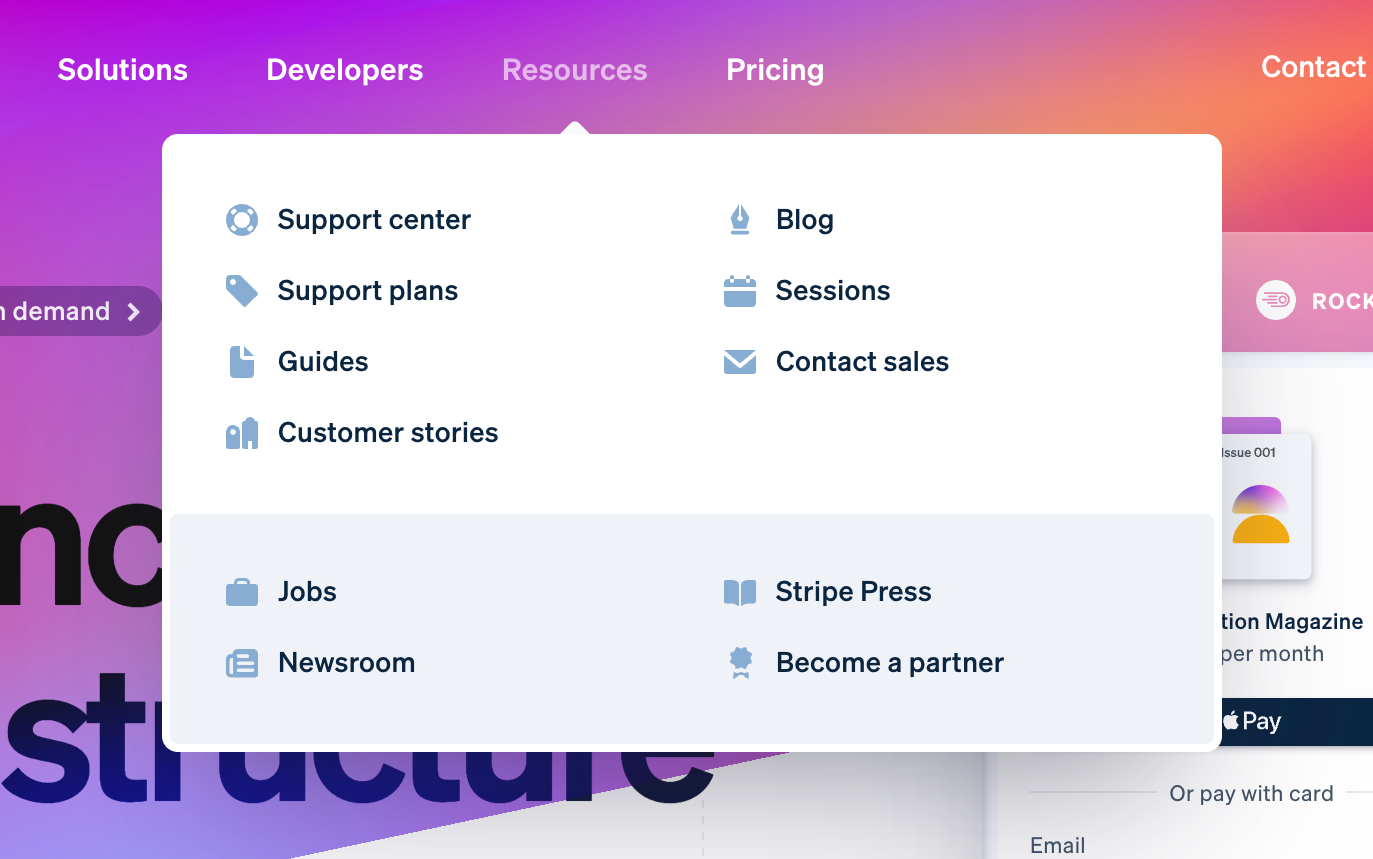Viewport: 1373px width, 859px height.
Task: Switch to the Pricing menu item
Action: click(775, 70)
